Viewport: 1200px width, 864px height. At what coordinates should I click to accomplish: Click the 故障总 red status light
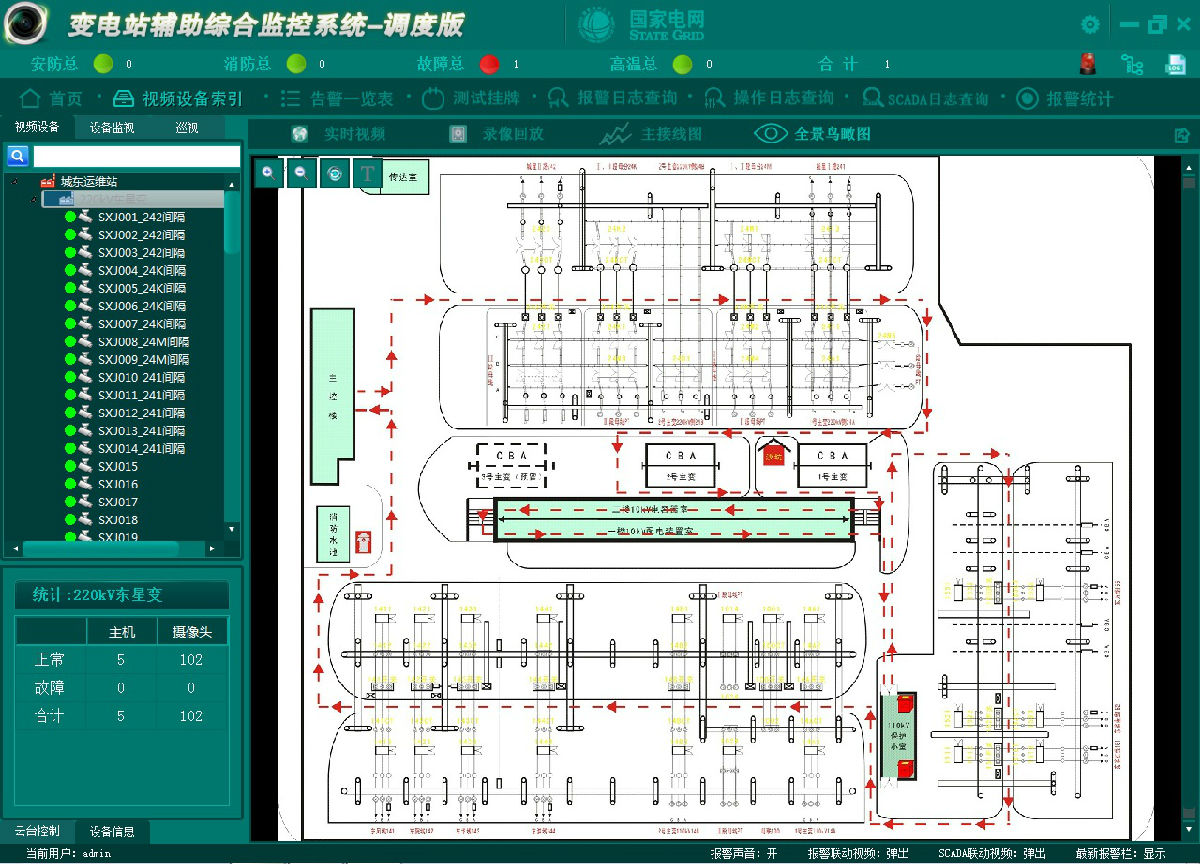click(489, 64)
